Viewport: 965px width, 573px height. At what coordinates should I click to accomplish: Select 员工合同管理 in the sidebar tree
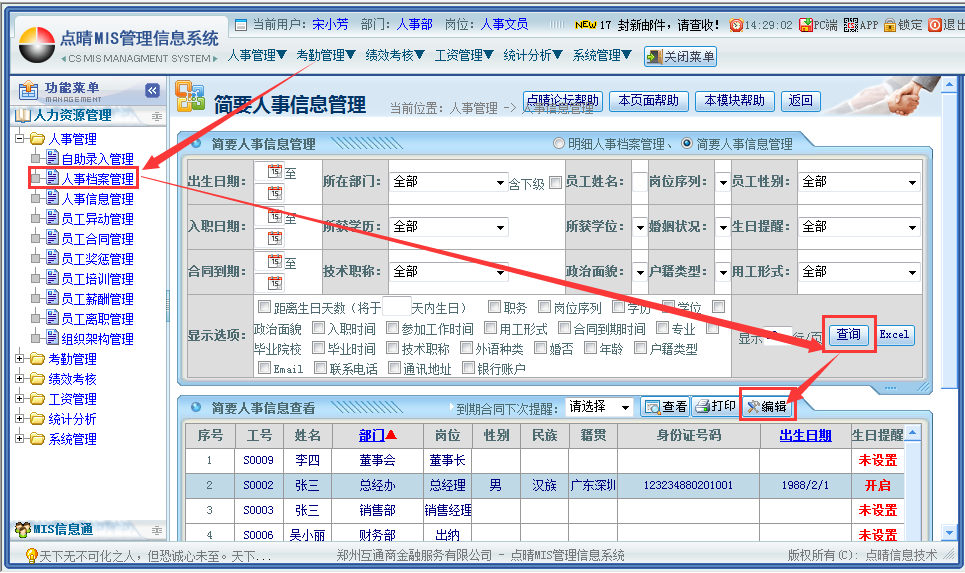coord(97,239)
